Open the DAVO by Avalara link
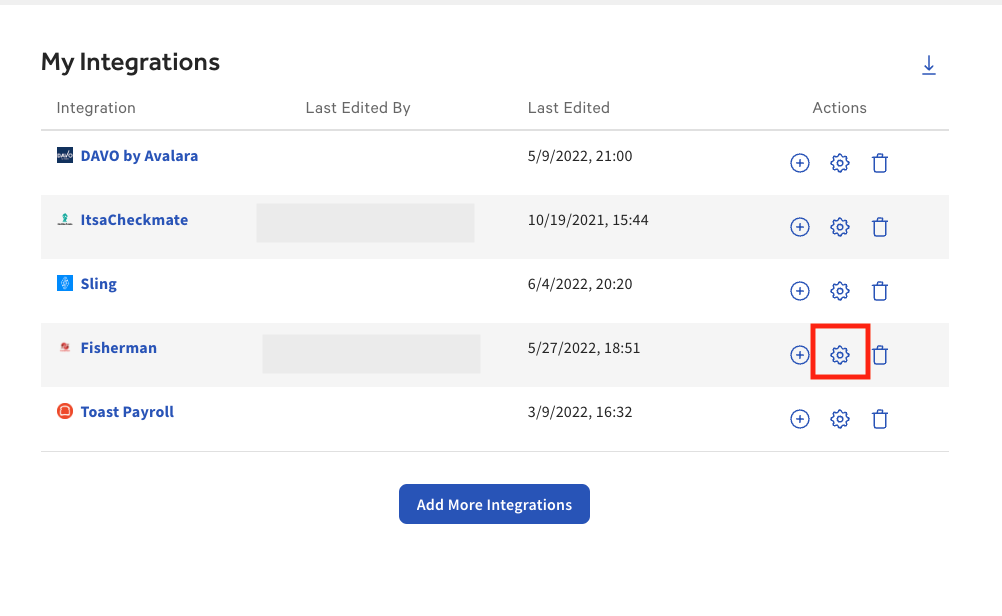 139,156
